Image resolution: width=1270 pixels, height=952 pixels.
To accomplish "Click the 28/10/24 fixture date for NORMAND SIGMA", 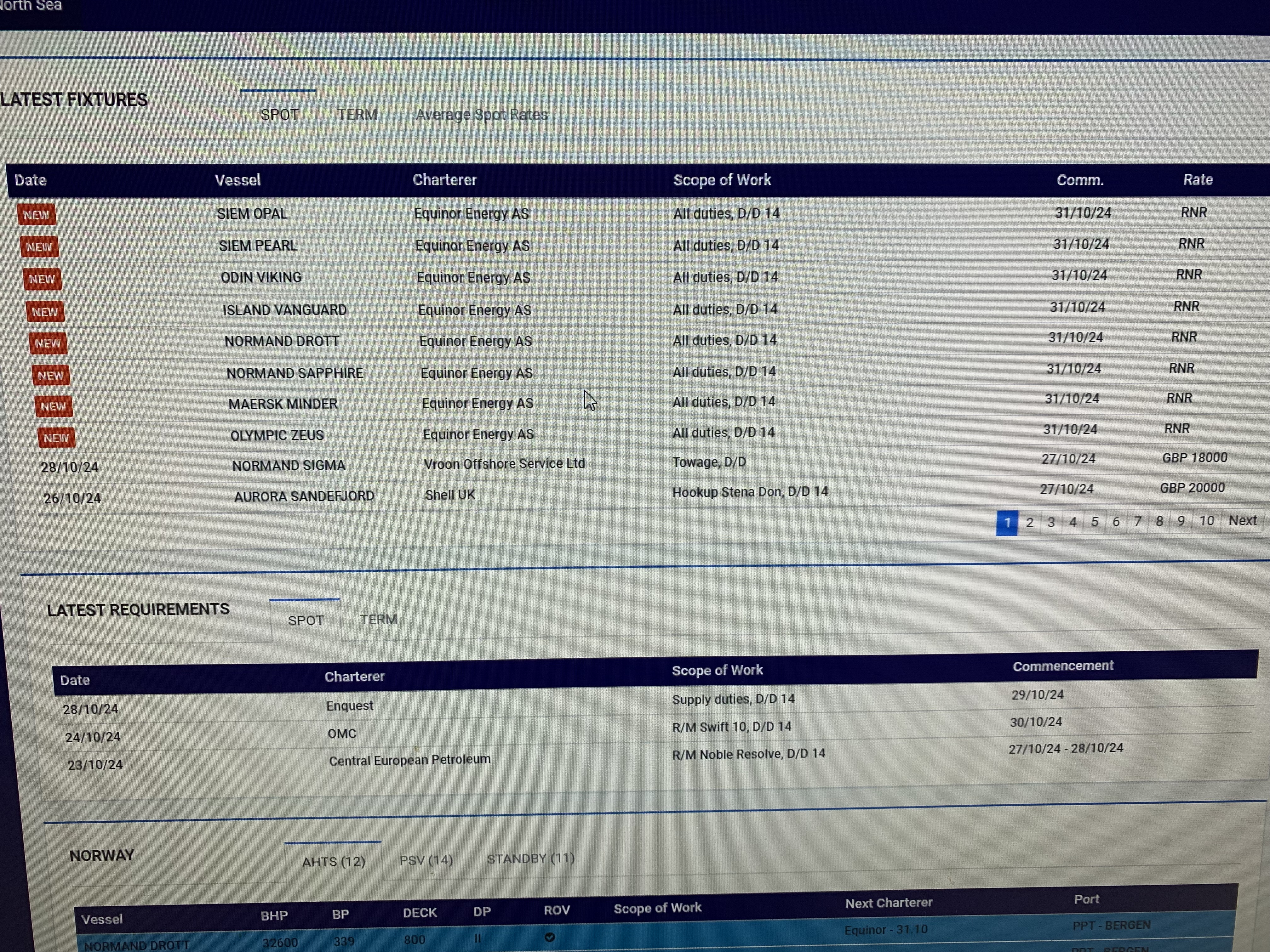I will coord(70,467).
